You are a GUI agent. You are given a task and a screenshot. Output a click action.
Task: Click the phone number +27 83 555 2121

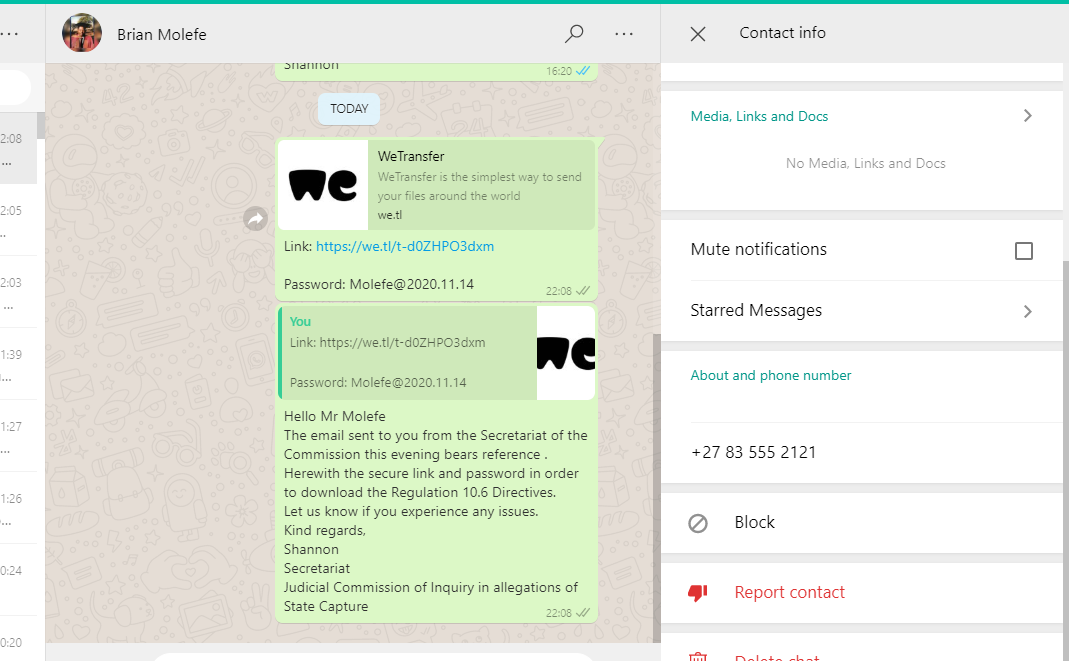pyautogui.click(x=753, y=453)
